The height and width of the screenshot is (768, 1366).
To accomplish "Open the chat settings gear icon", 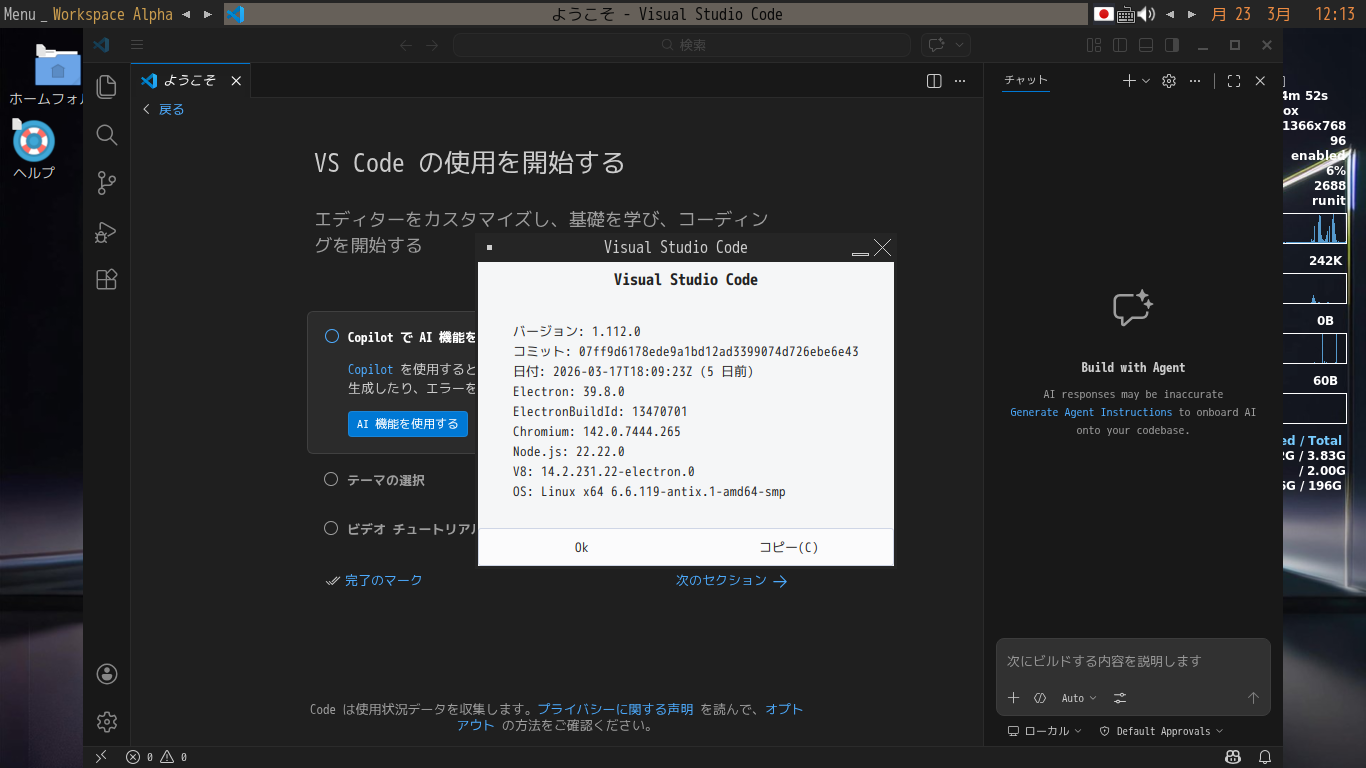I will (x=1169, y=81).
